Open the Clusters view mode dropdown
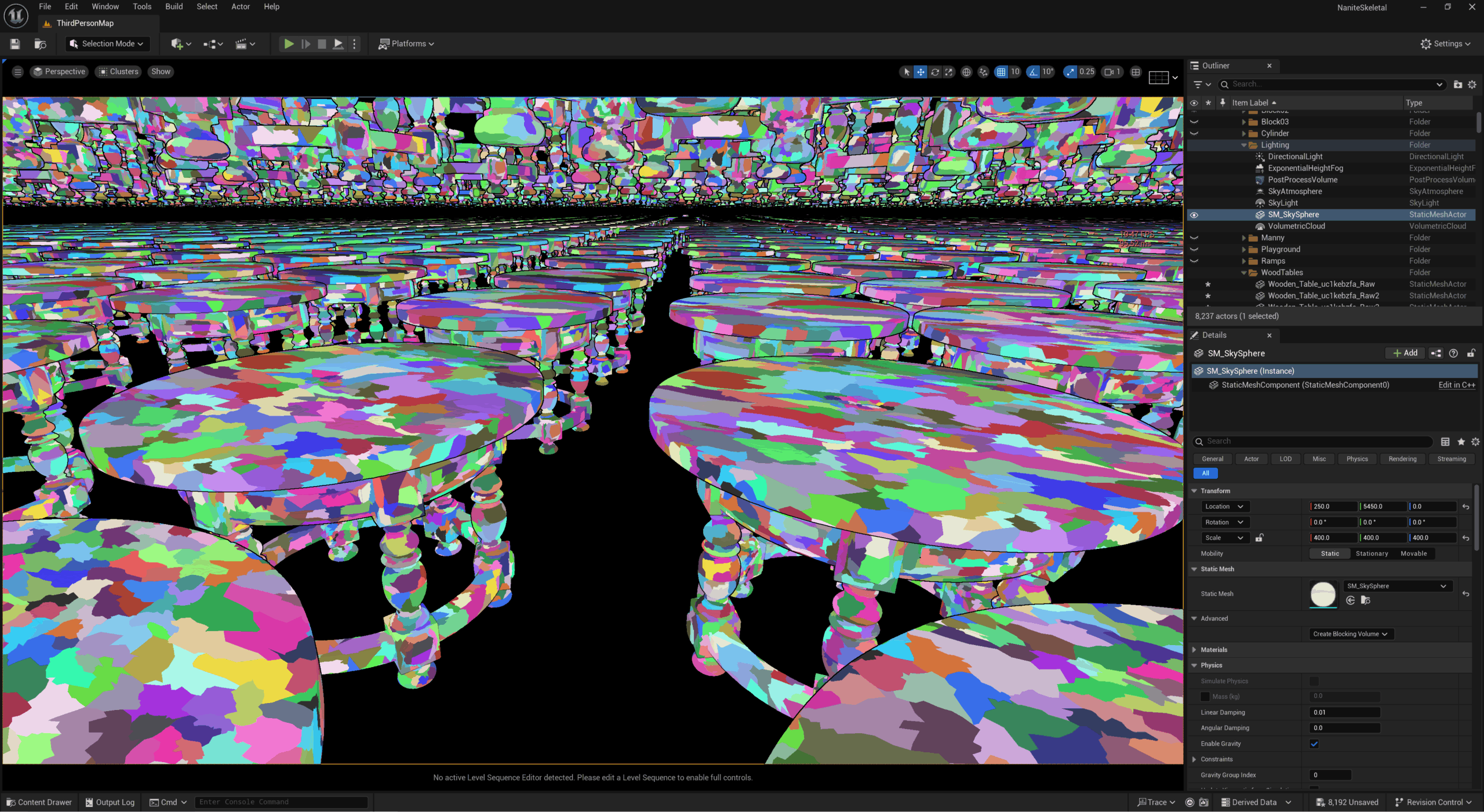 [119, 72]
